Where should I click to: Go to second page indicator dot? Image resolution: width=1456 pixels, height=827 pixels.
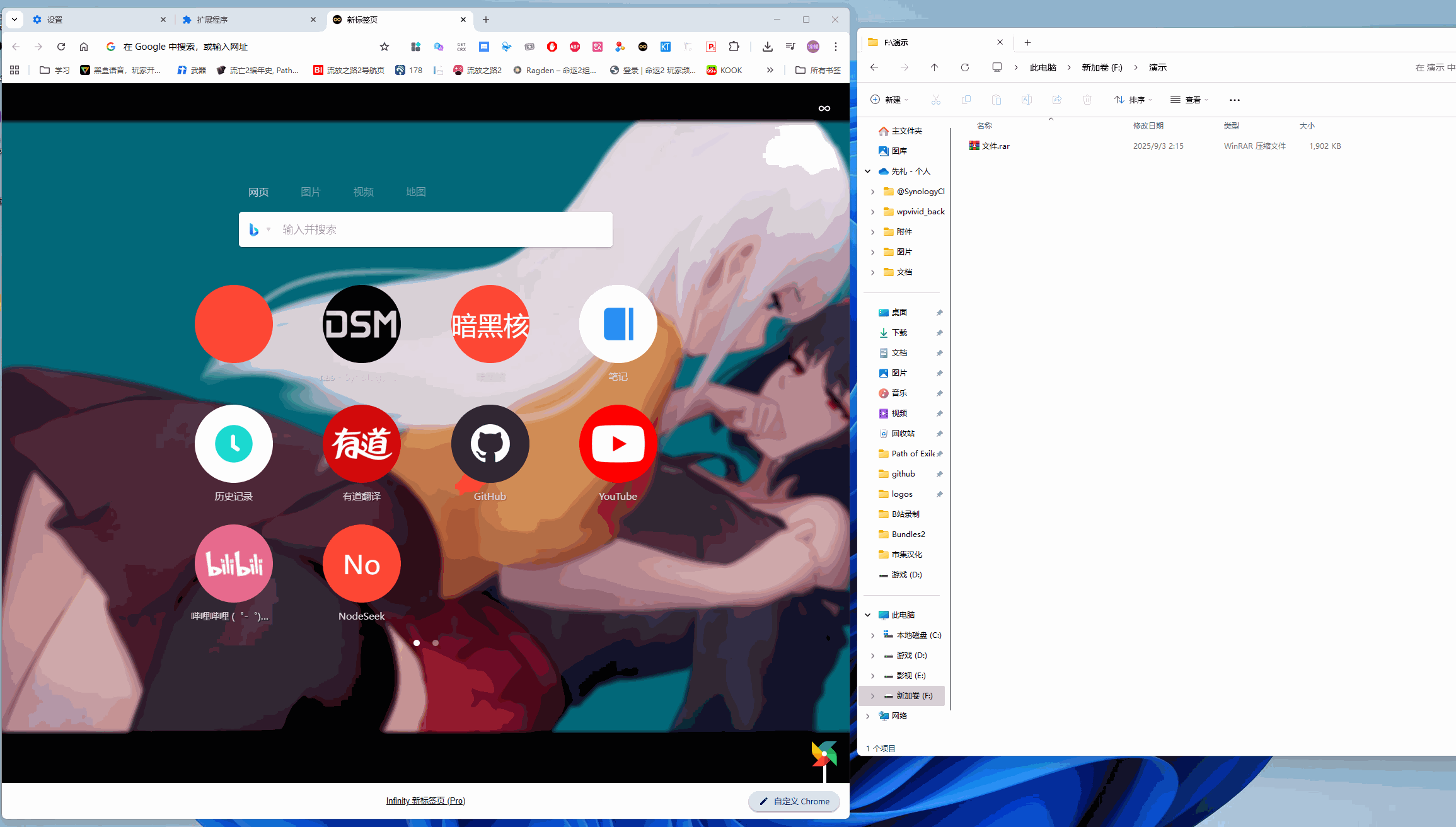point(436,643)
